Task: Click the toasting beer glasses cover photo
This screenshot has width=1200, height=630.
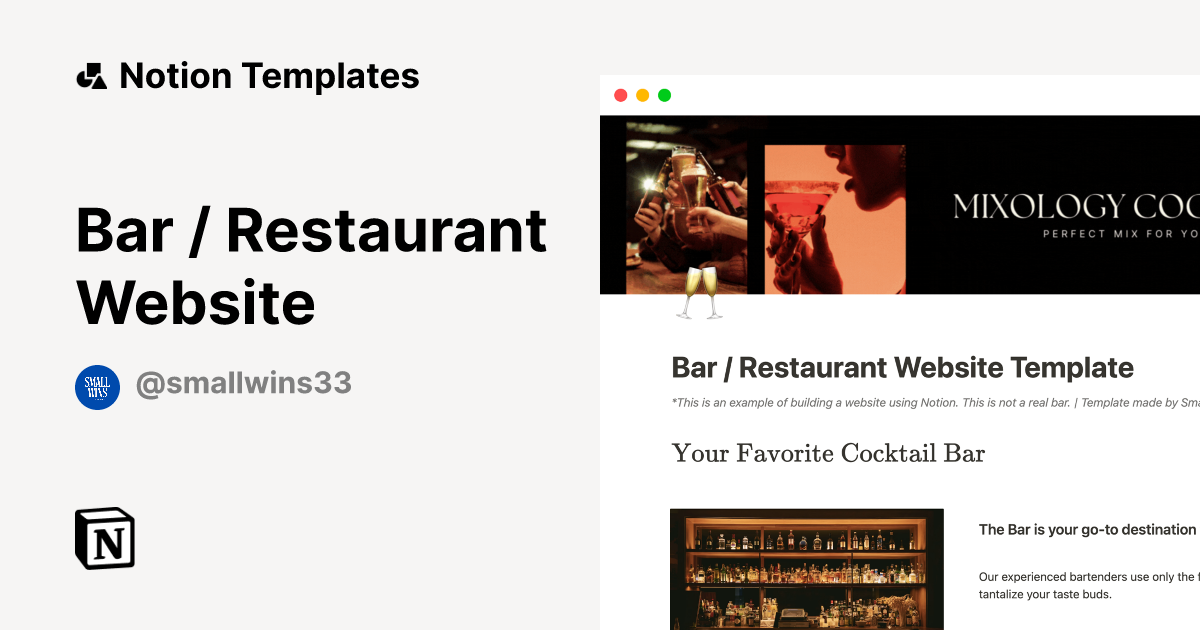Action: [686, 205]
